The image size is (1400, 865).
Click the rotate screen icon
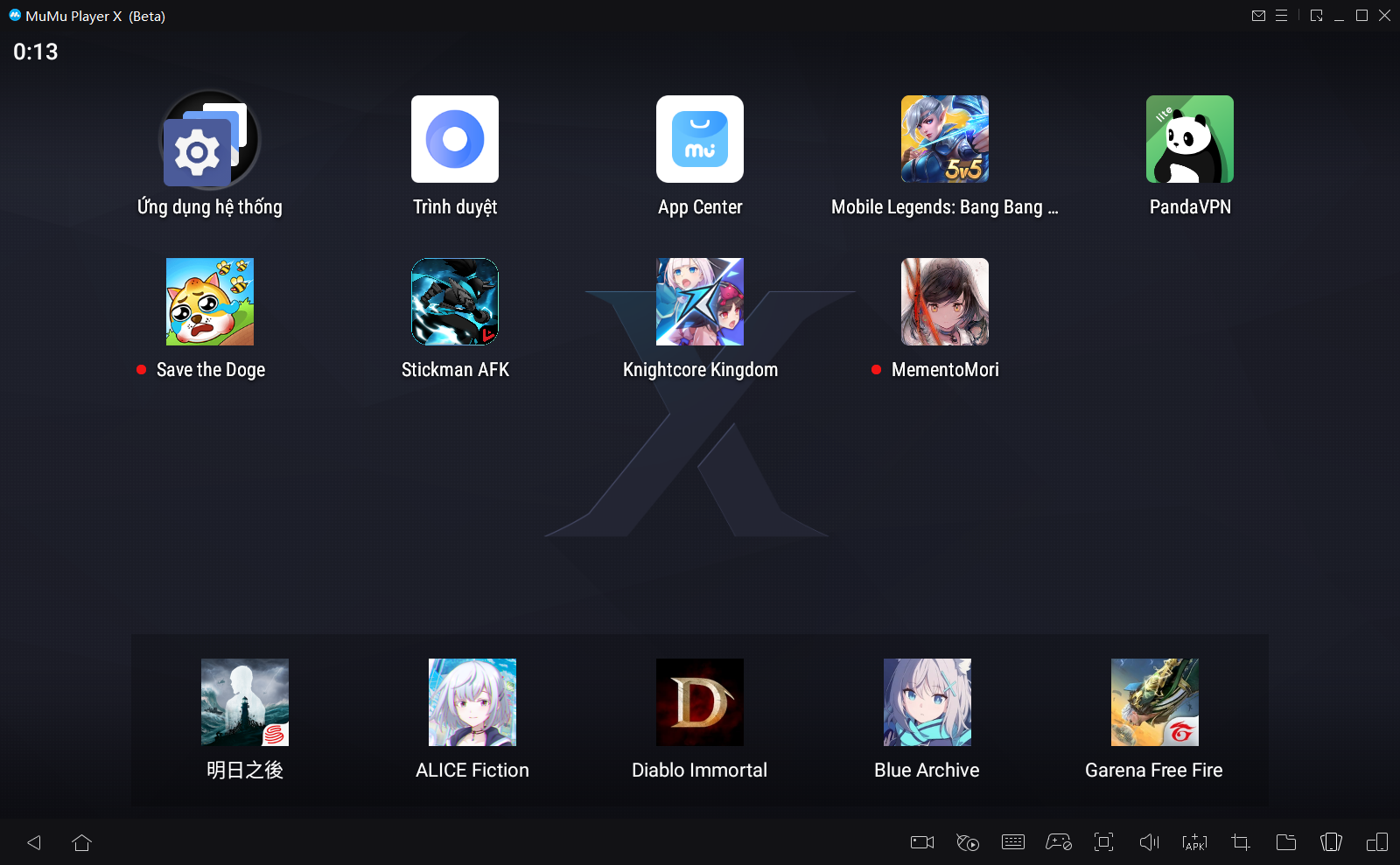[1332, 842]
